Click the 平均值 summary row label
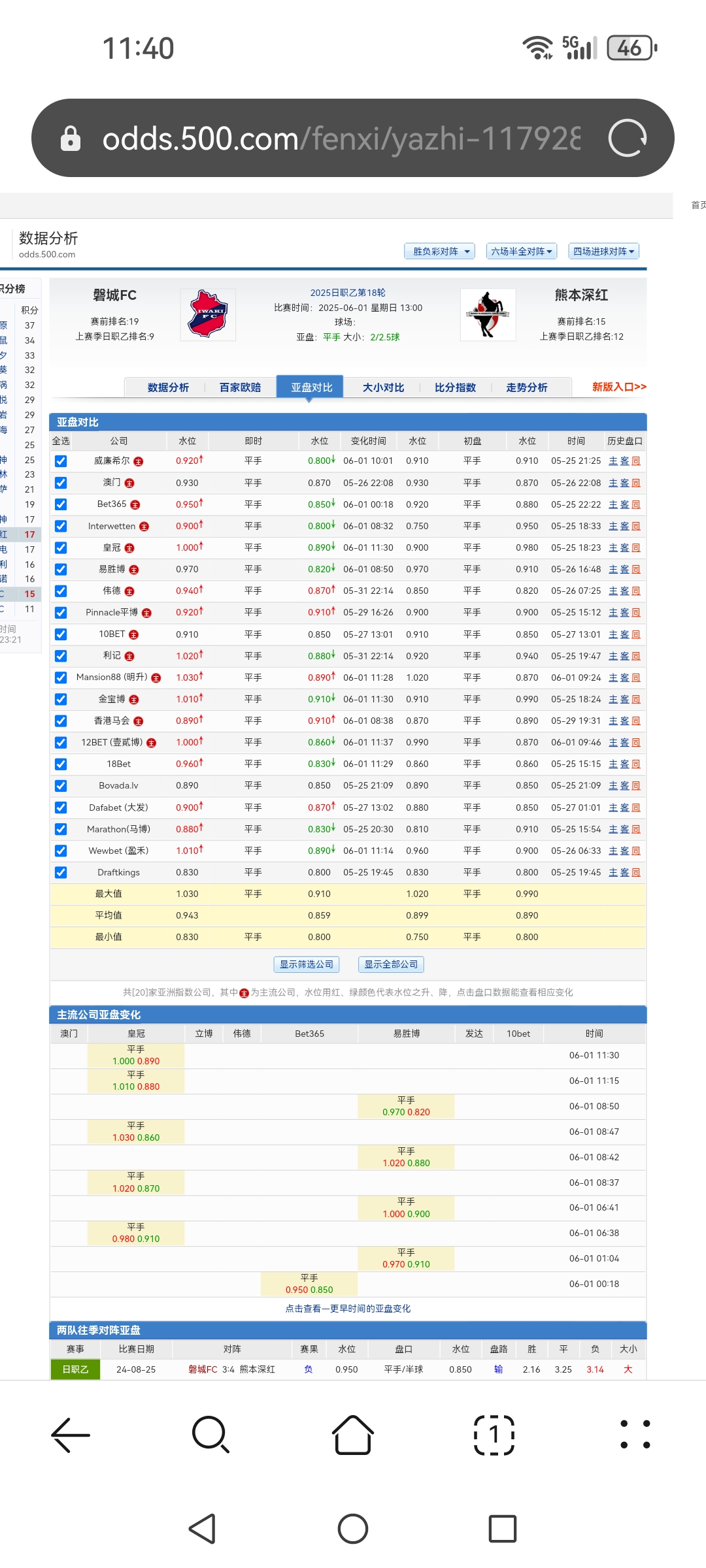Image resolution: width=706 pixels, height=1568 pixels. tap(109, 915)
